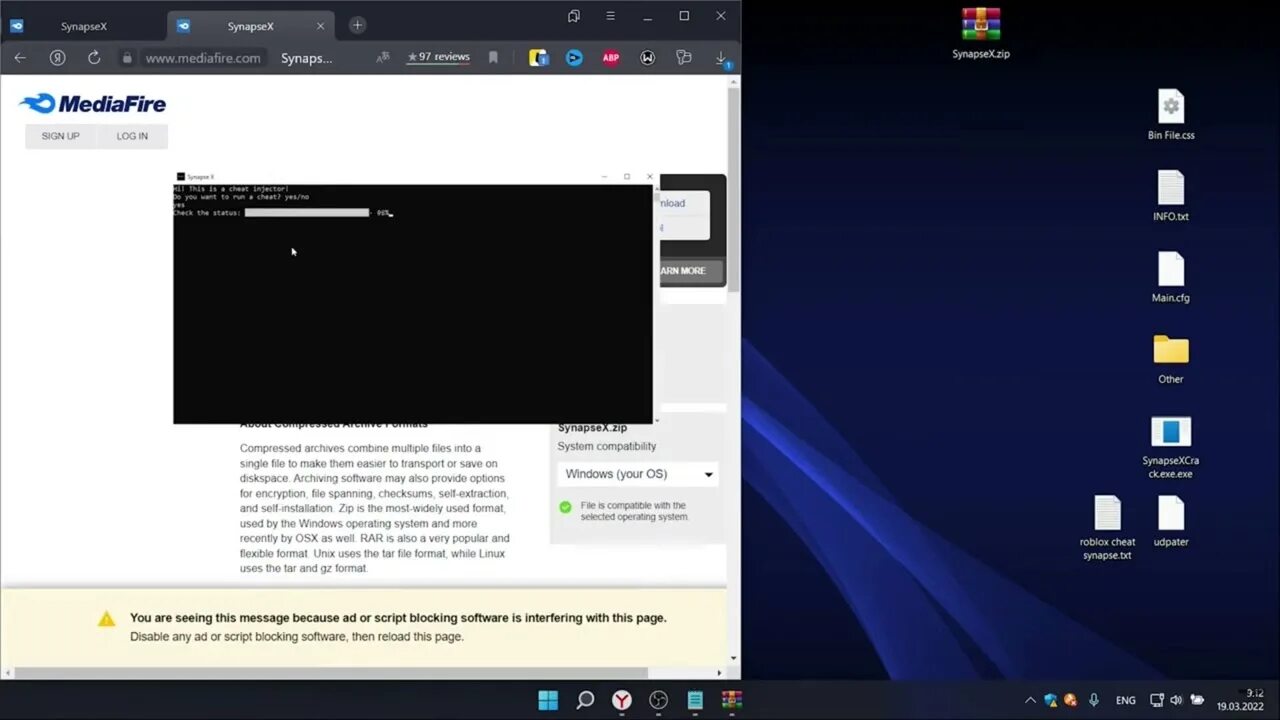The height and width of the screenshot is (720, 1280).
Task: Go back using the browser back arrow
Action: tap(19, 58)
